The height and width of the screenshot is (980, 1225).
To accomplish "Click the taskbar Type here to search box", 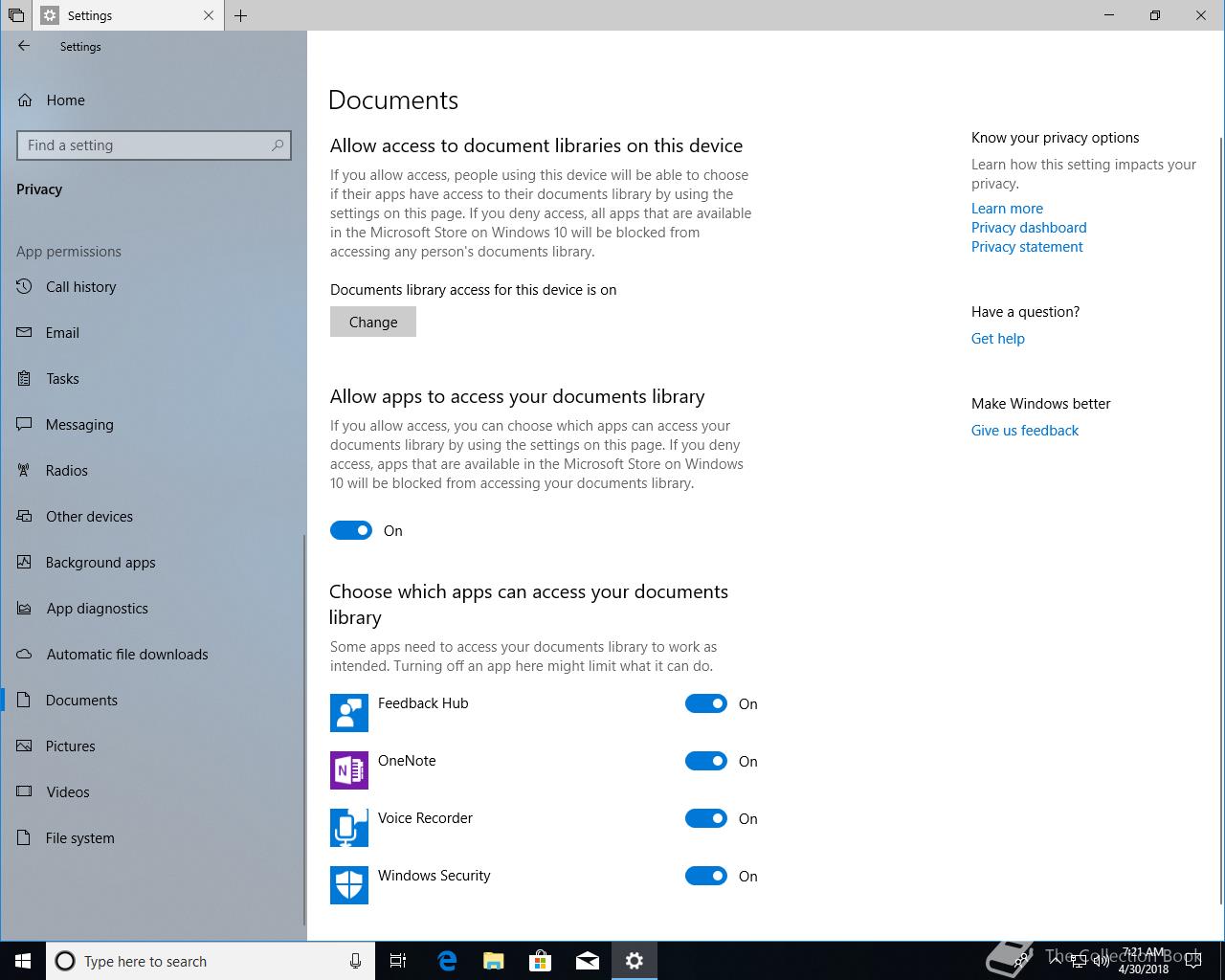I will pyautogui.click(x=211, y=961).
